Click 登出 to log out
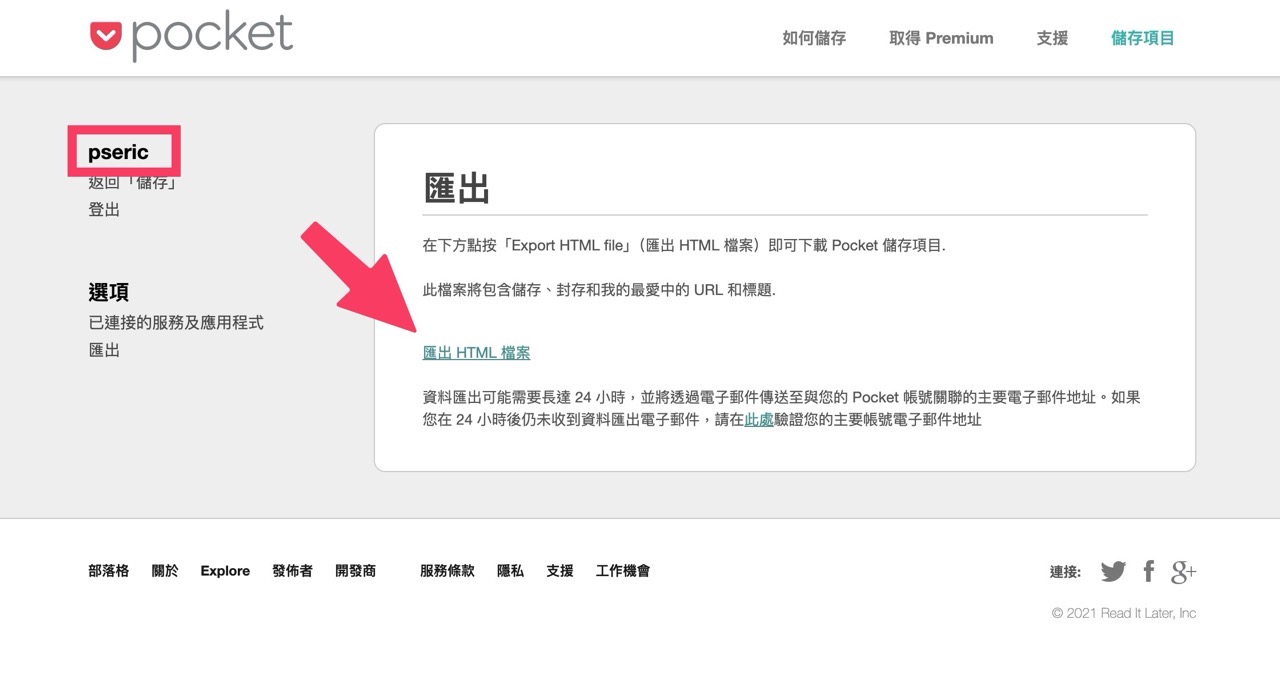The height and width of the screenshot is (686, 1280). point(104,210)
